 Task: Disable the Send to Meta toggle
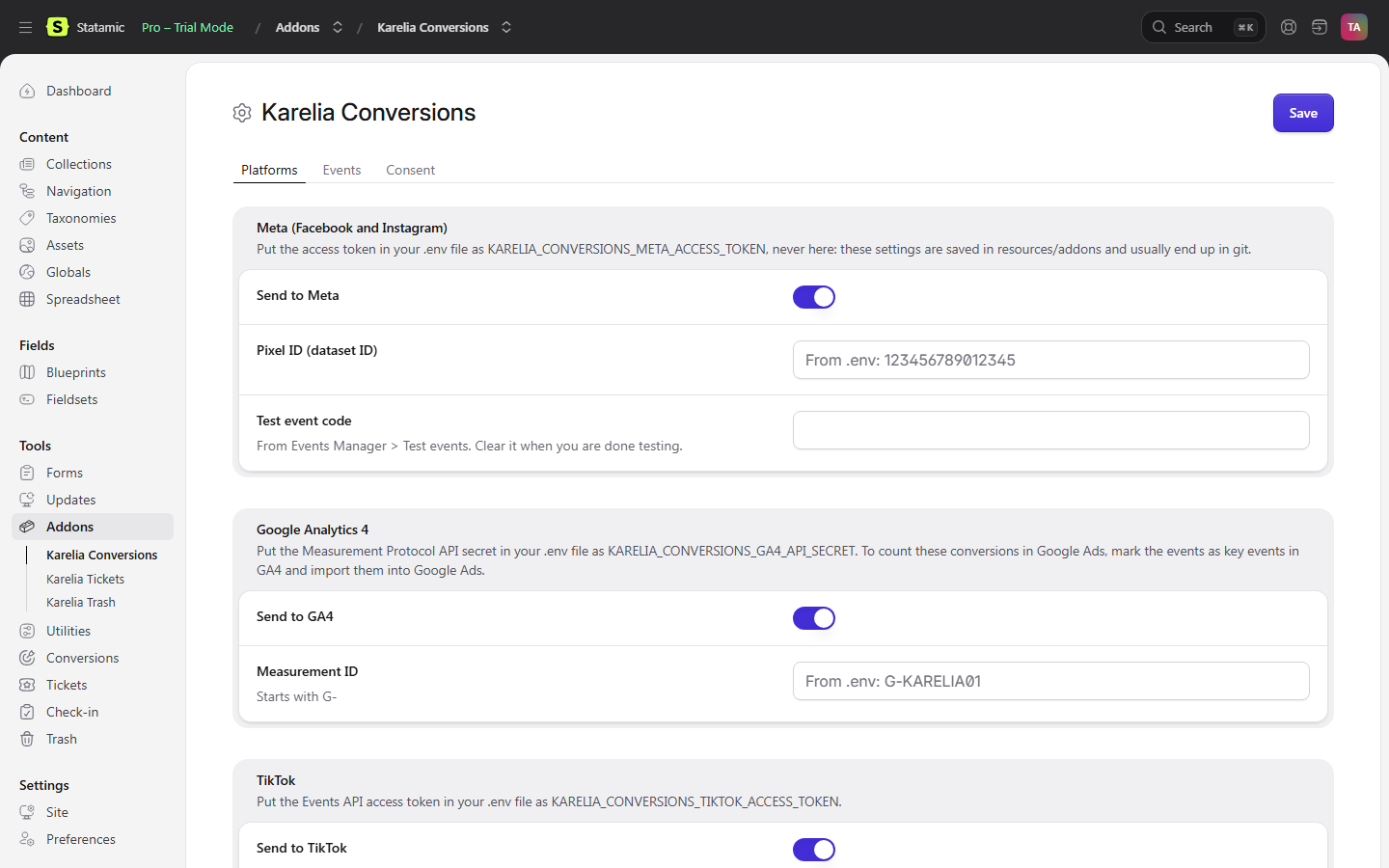814,297
